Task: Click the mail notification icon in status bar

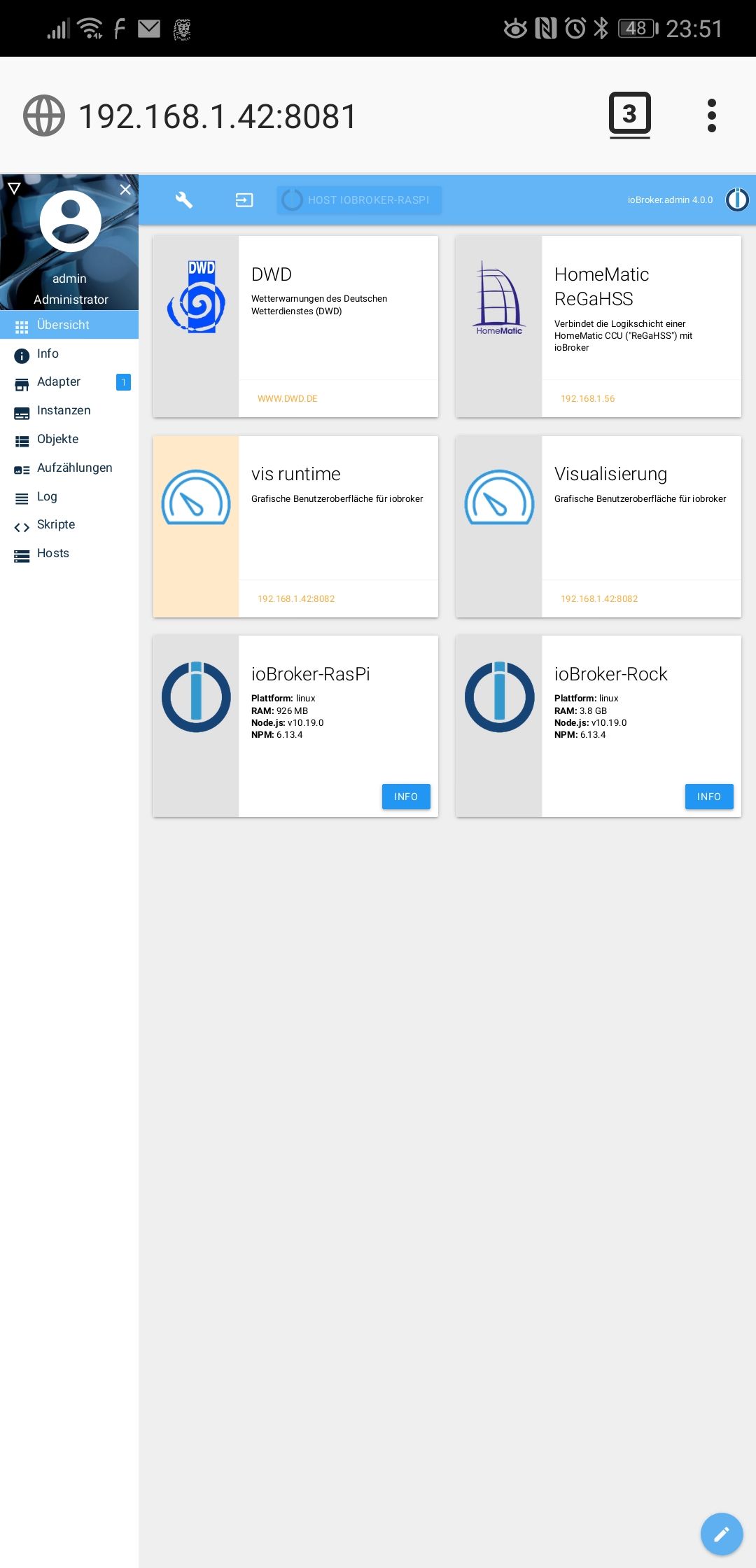Action: click(x=149, y=29)
